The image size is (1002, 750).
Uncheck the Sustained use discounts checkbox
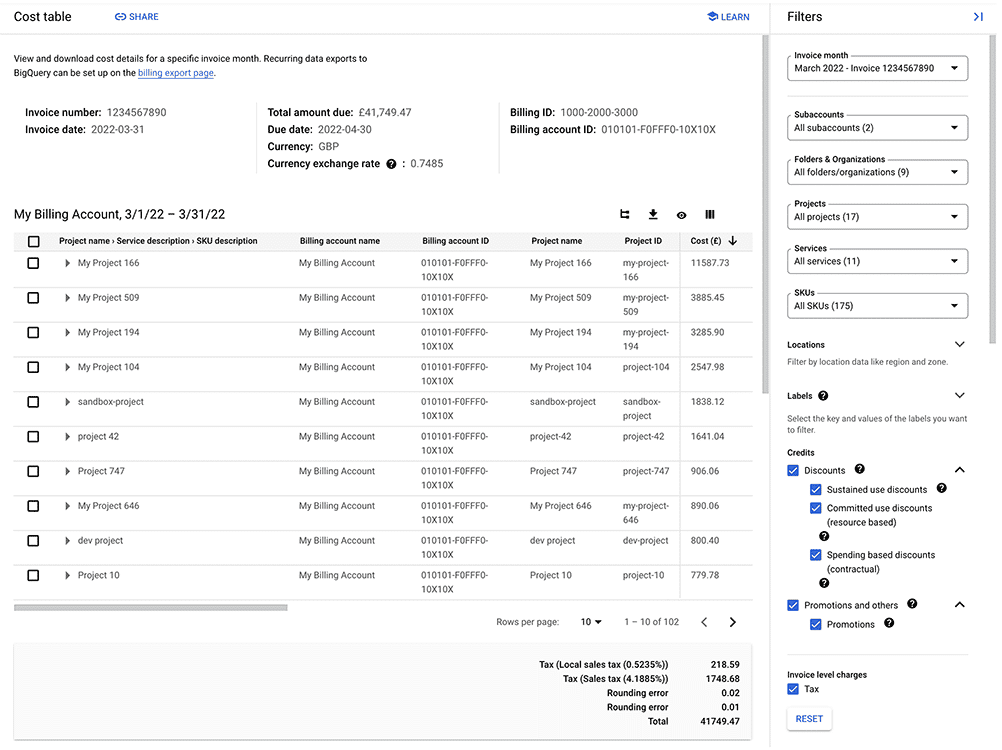pos(815,490)
